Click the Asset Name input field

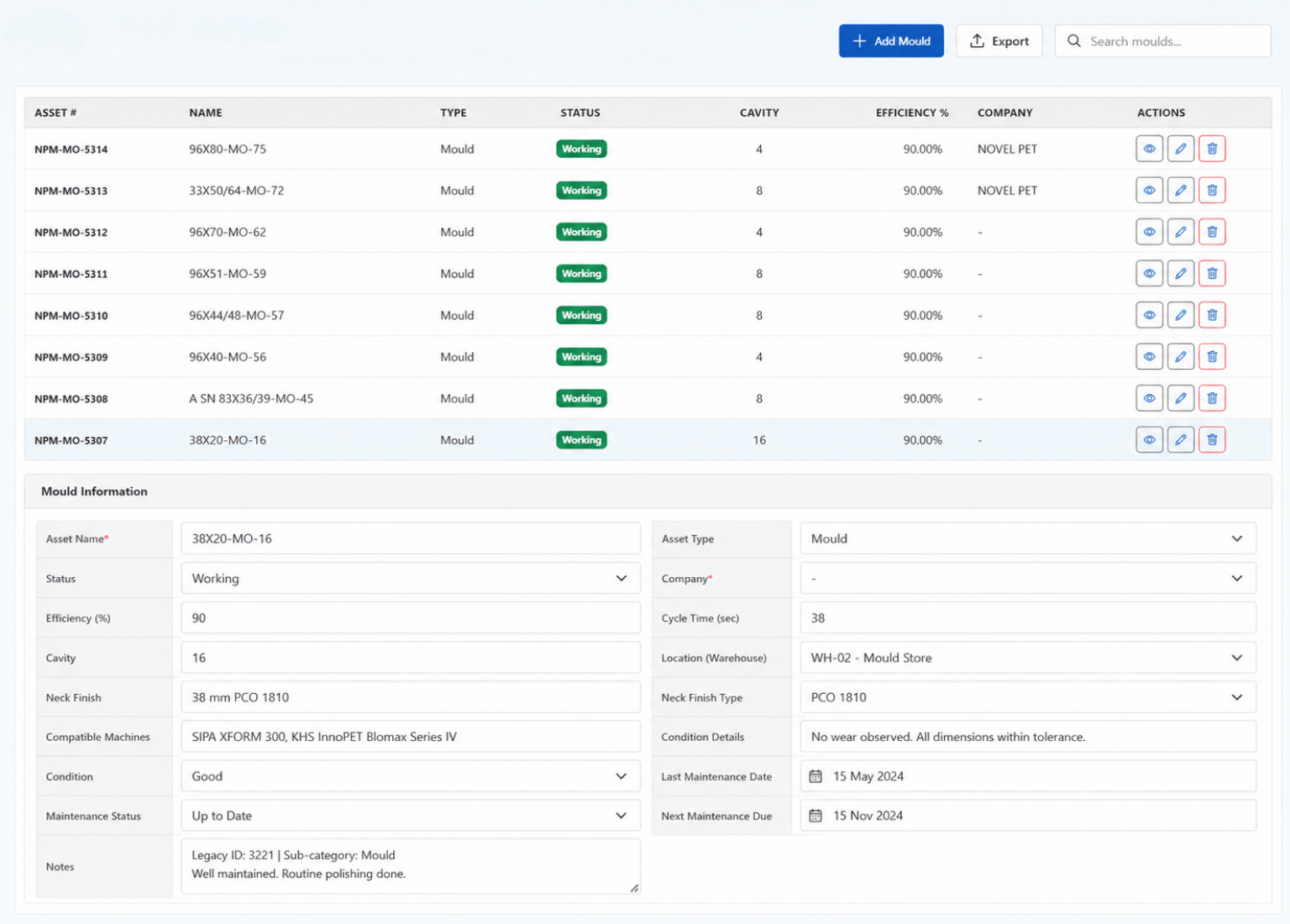click(x=411, y=538)
